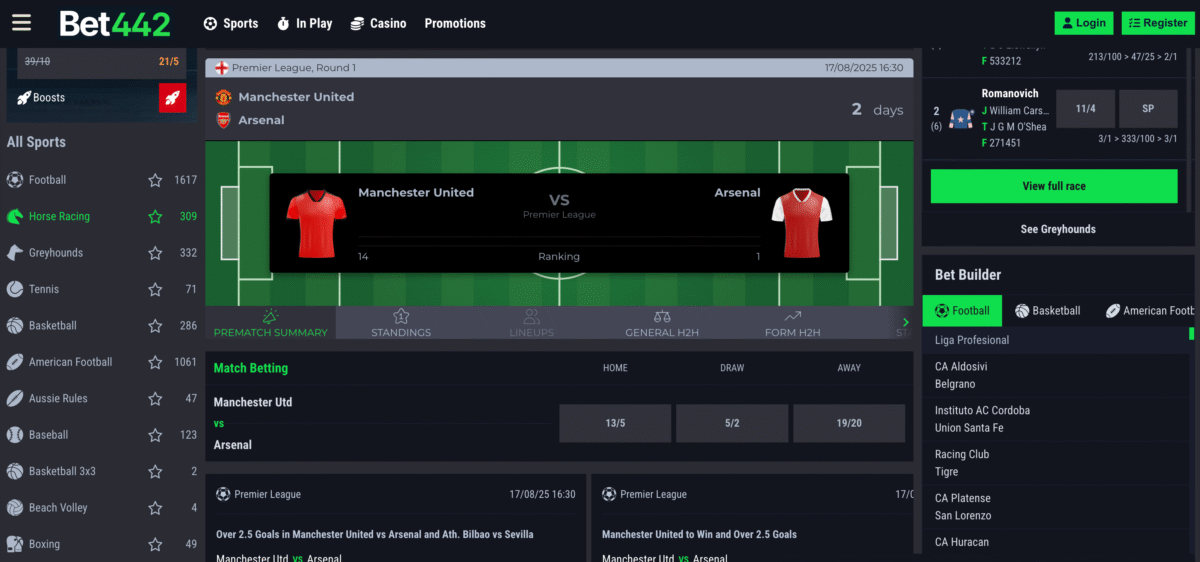Click Liga Profesional league header
The width and height of the screenshot is (1200, 562).
point(1055,340)
